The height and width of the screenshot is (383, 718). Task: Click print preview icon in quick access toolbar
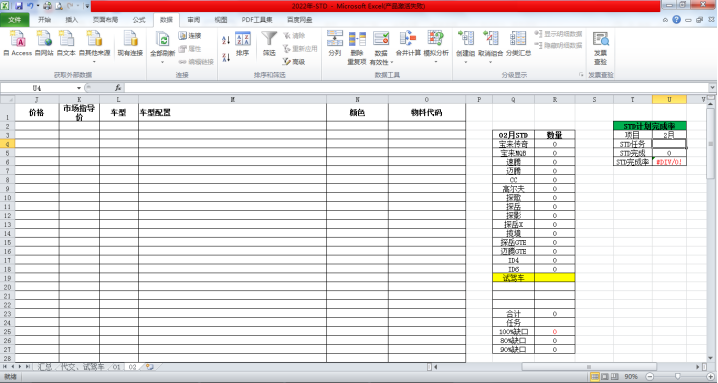coord(59,6)
